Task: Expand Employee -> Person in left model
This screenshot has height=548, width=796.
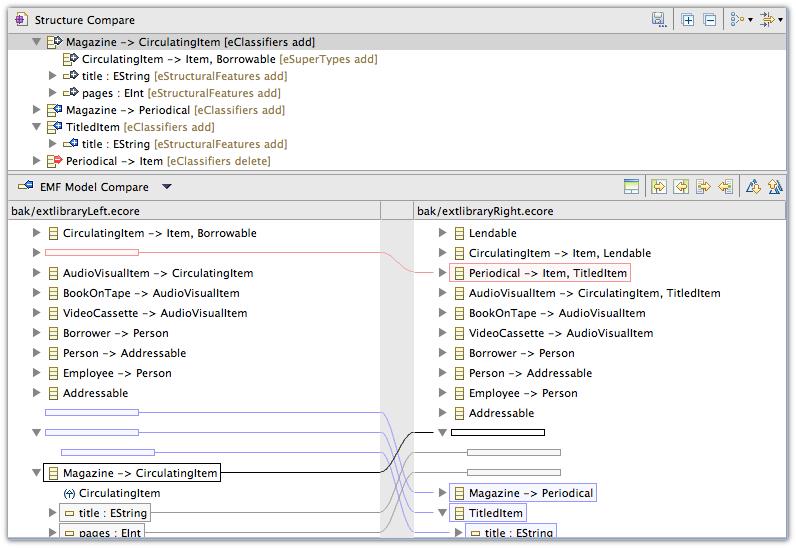Action: (36, 373)
